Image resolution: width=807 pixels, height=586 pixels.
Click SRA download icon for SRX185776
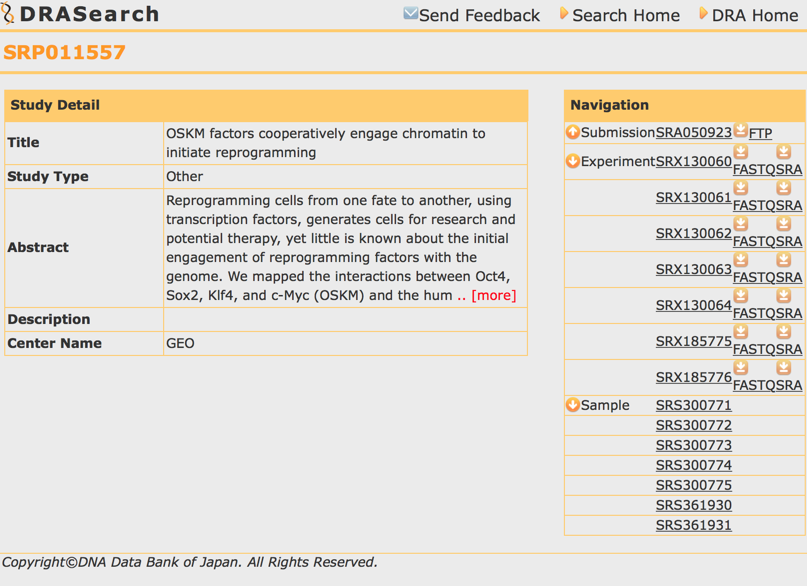click(x=783, y=368)
